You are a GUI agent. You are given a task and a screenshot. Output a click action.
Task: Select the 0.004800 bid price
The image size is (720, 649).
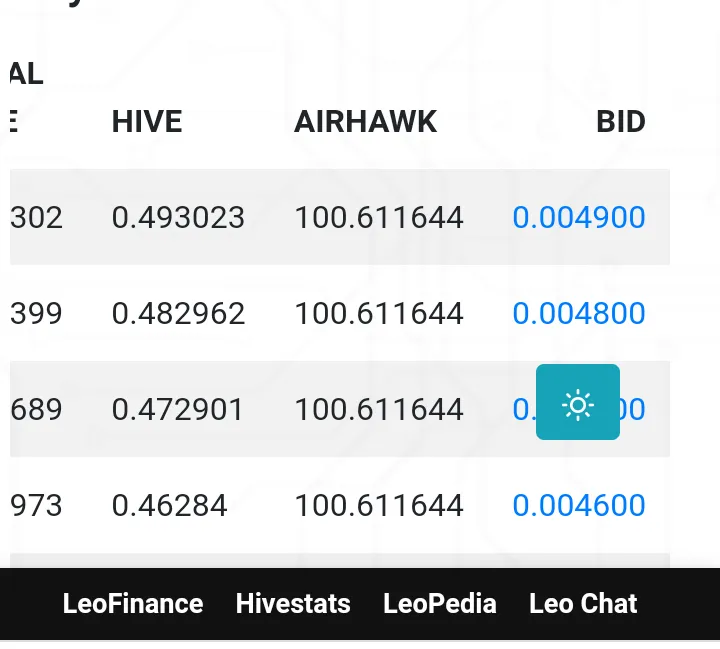click(579, 313)
